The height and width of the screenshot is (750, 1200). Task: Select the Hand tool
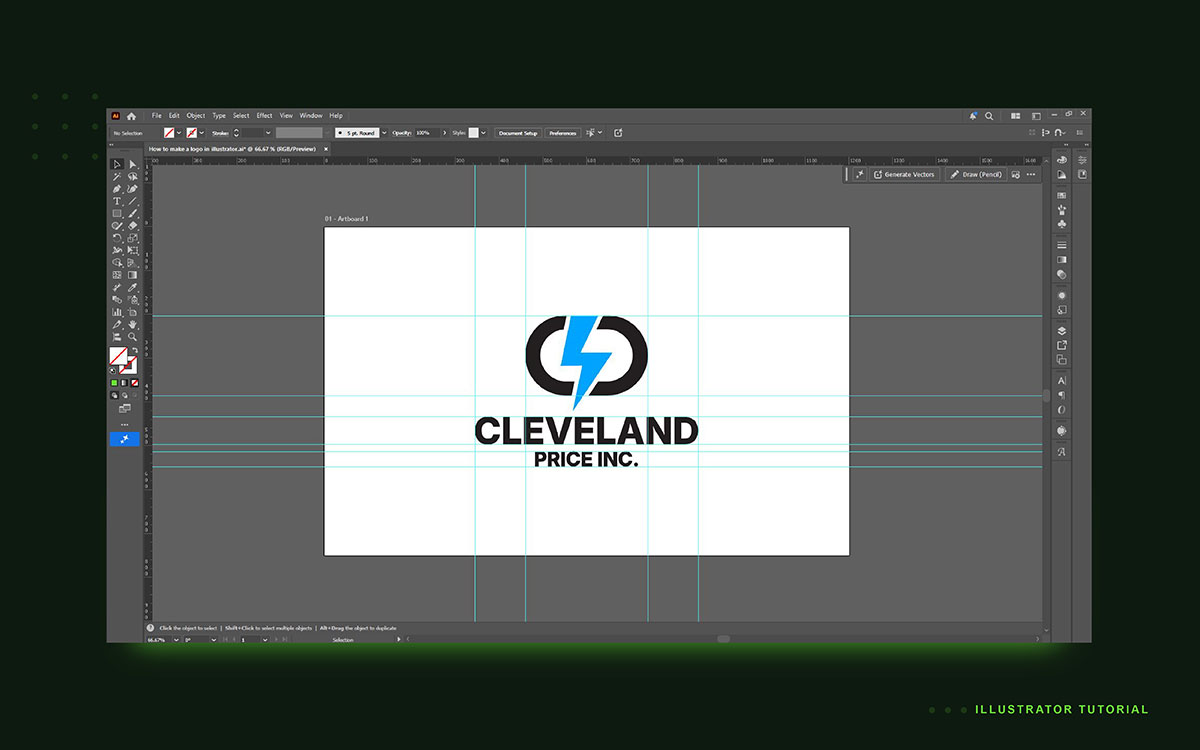[x=133, y=324]
